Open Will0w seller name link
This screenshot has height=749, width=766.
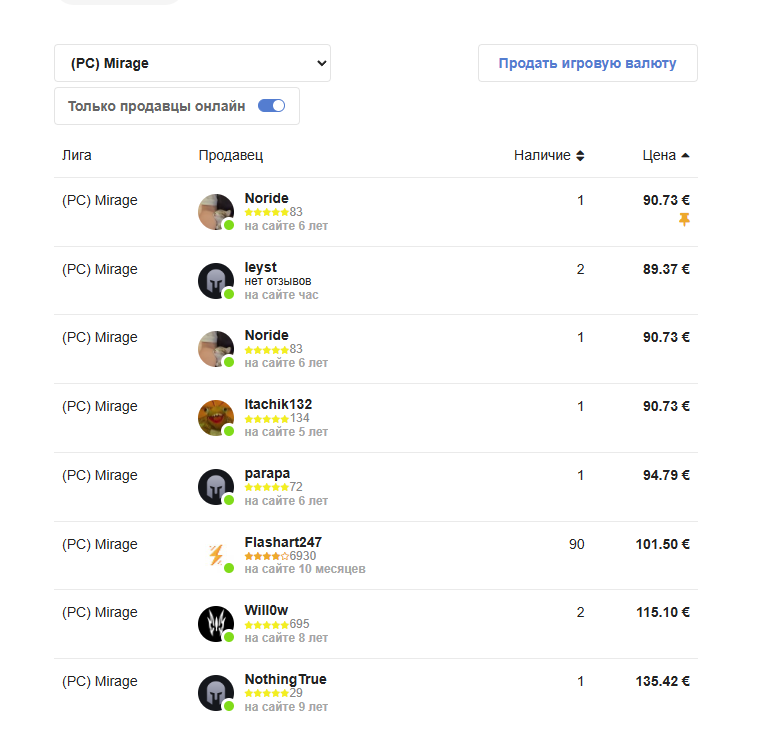pyautogui.click(x=266, y=611)
